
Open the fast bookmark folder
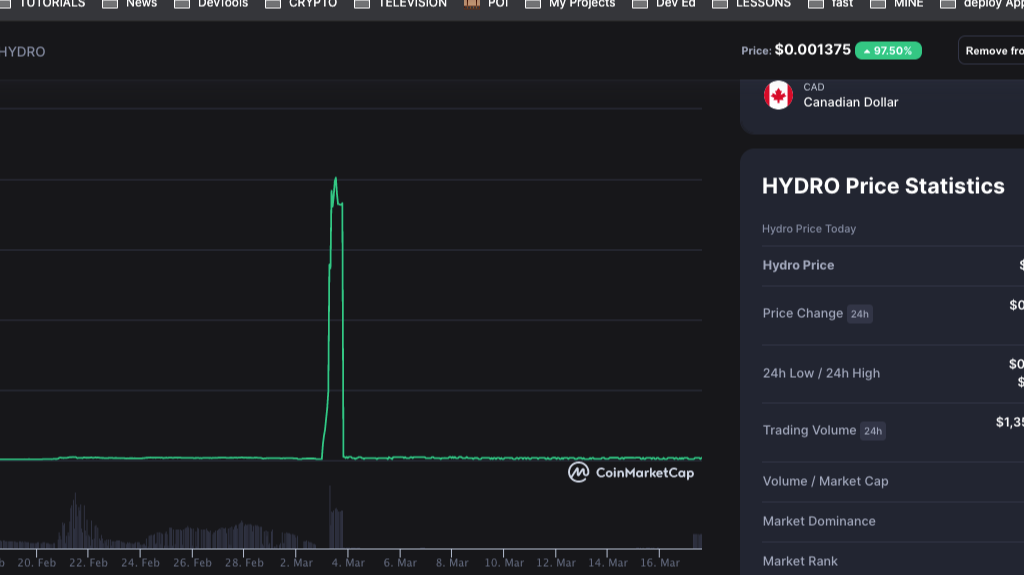[x=831, y=4]
